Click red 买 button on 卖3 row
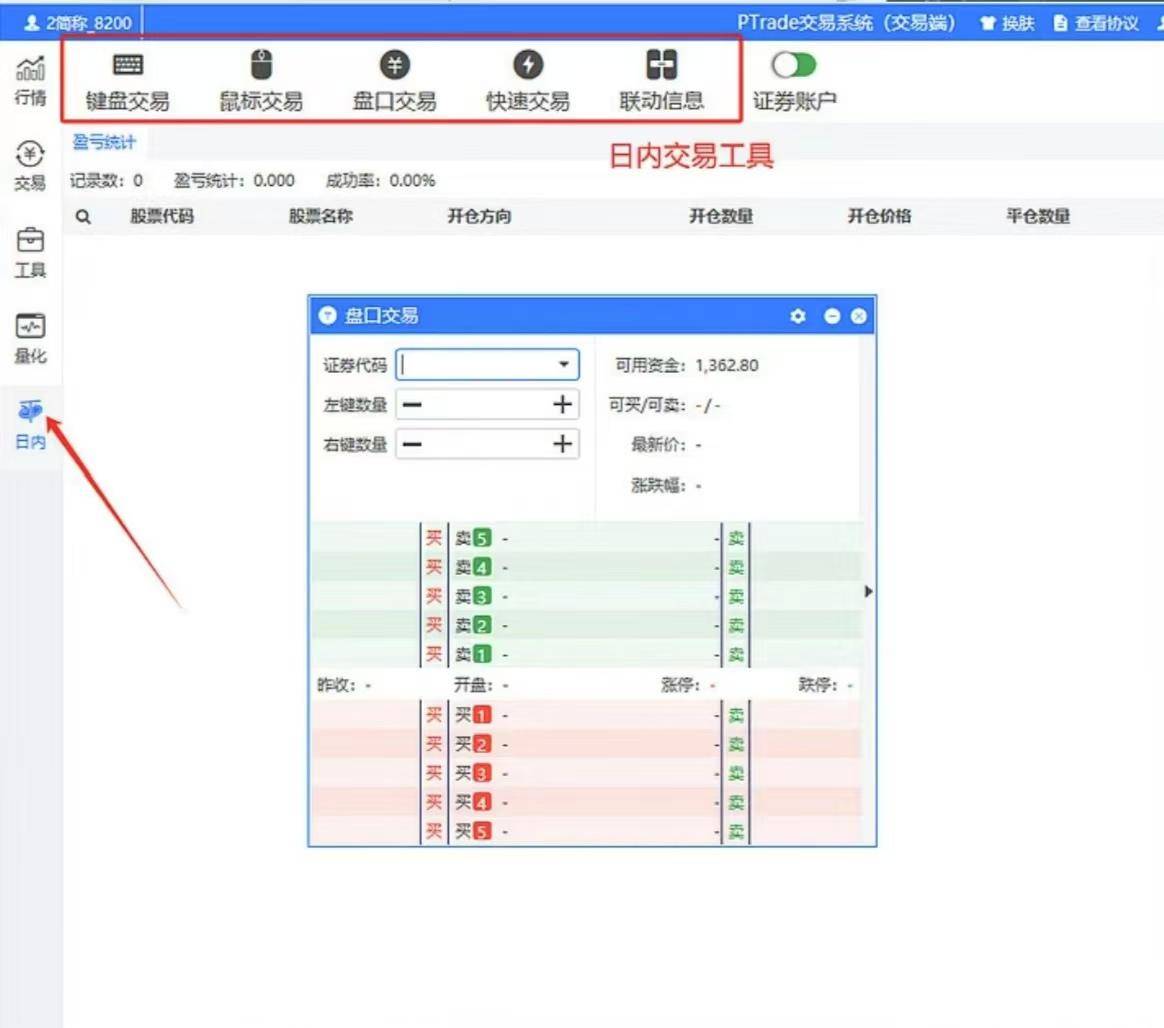Screen dimensions: 1164x1028 pos(434,596)
